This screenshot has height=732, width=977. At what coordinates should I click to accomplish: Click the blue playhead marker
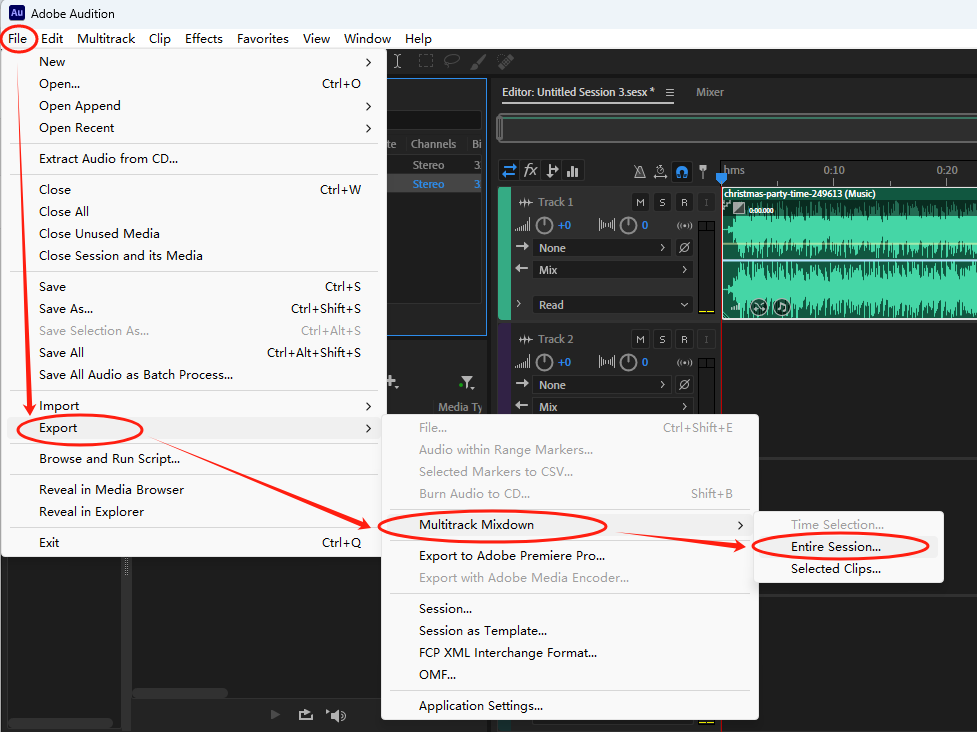tap(721, 178)
